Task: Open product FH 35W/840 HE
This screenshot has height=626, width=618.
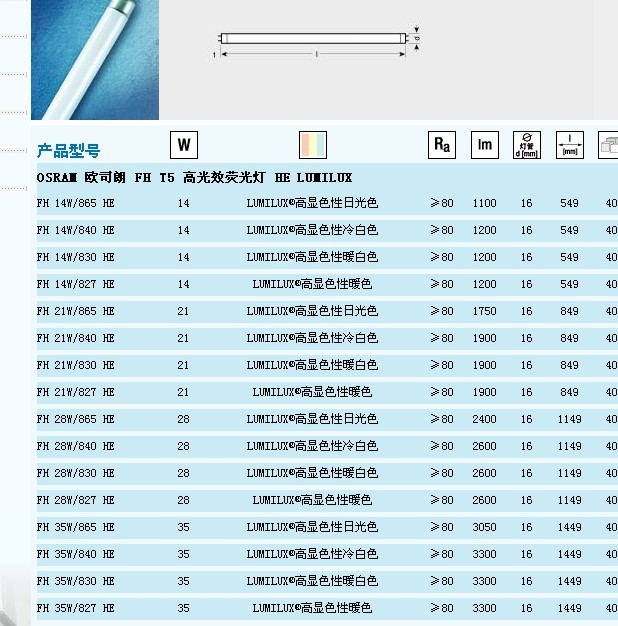Action: coord(76,554)
